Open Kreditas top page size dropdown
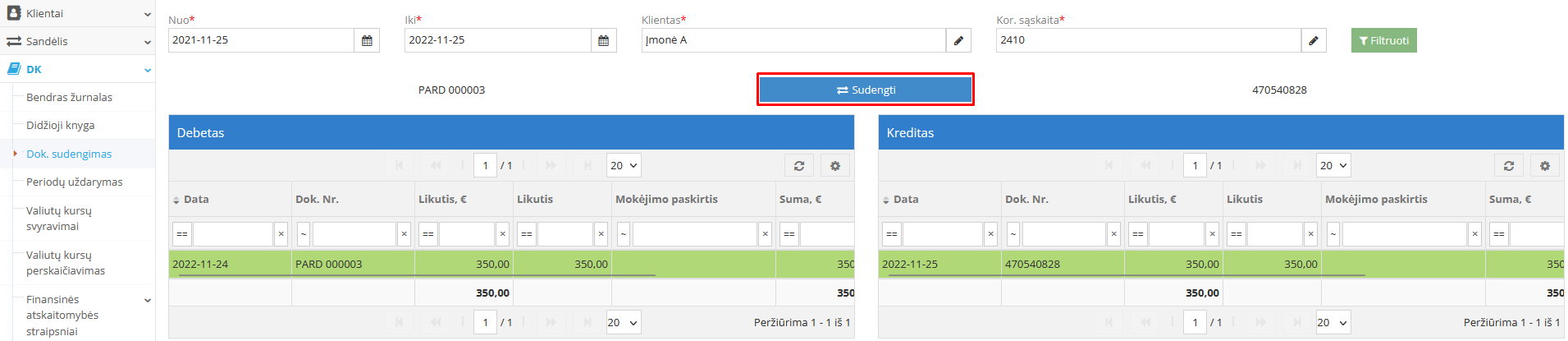 [1333, 166]
